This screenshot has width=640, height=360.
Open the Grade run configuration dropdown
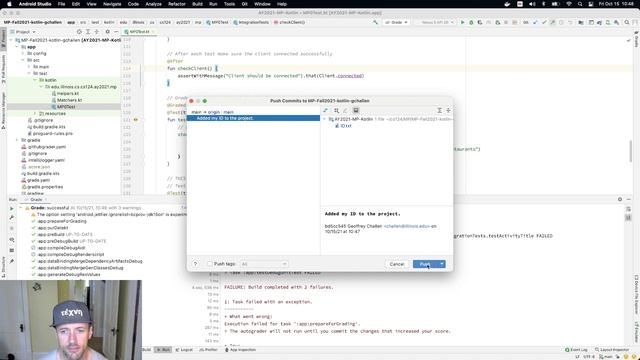click(396, 22)
